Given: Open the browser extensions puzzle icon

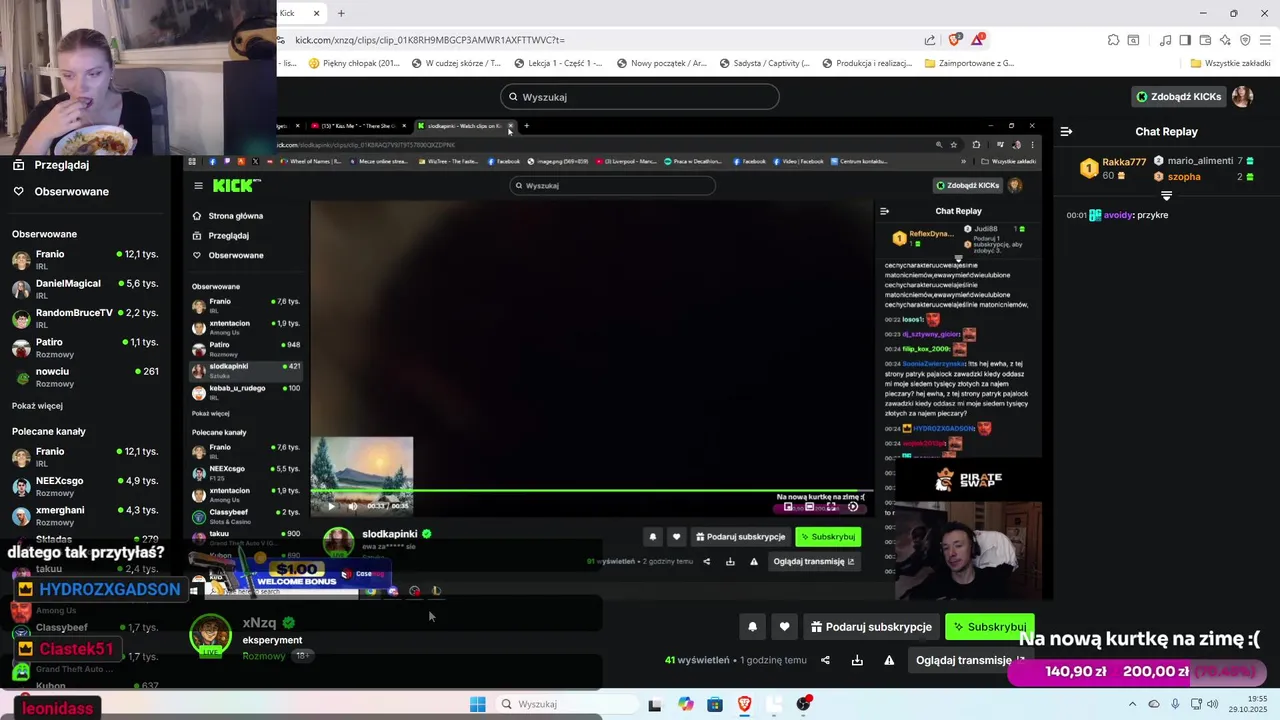Looking at the screenshot, I should [1113, 40].
